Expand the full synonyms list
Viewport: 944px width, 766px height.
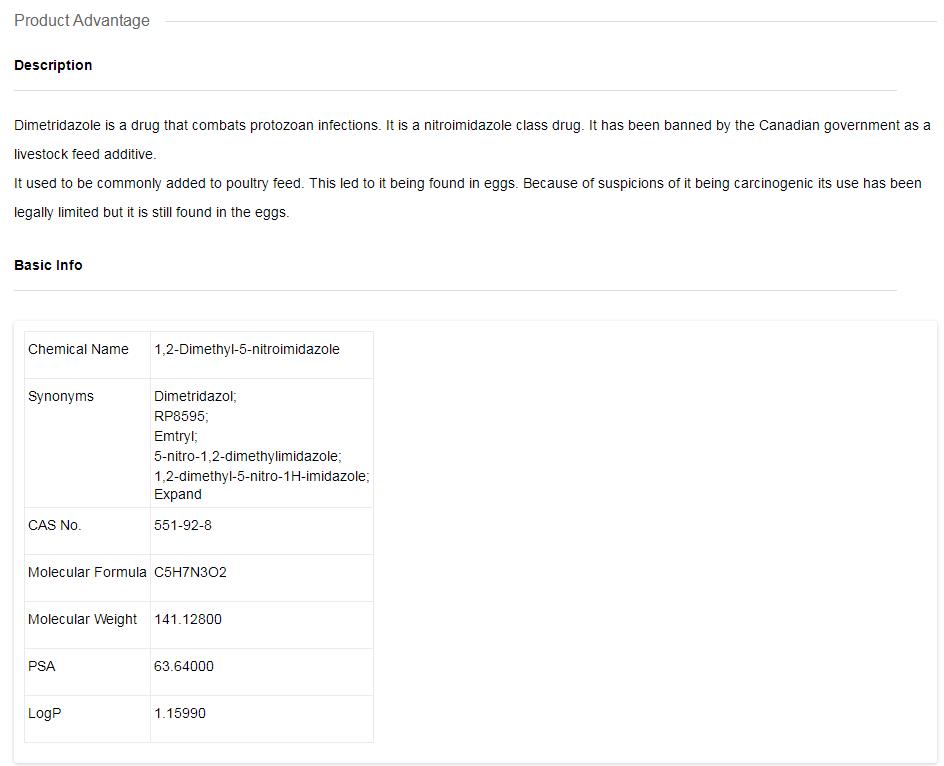[x=178, y=494]
